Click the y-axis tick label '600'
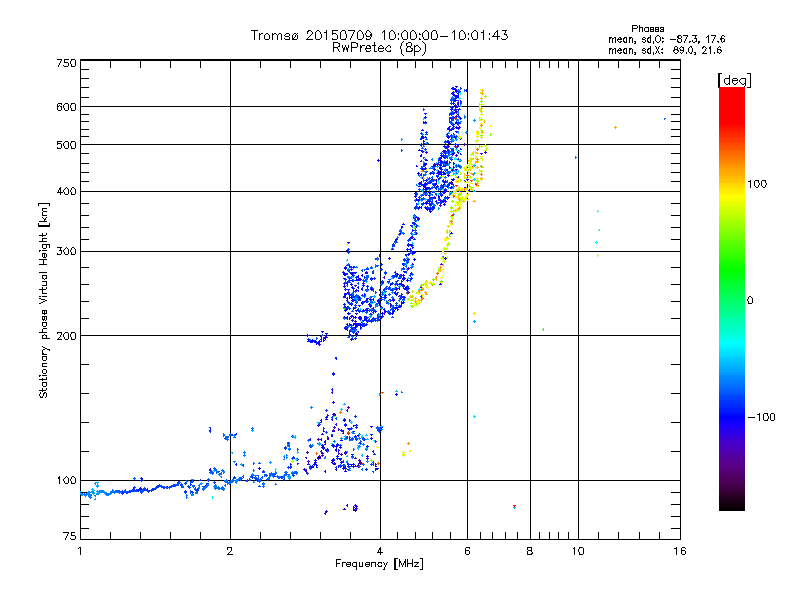 click(x=67, y=107)
